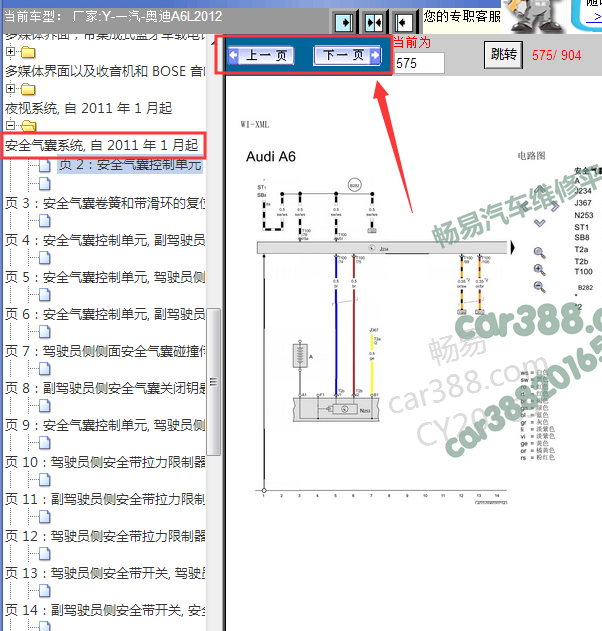Zoom in with the plus magnifier
The height and width of the screenshot is (631, 602).
coord(539,270)
